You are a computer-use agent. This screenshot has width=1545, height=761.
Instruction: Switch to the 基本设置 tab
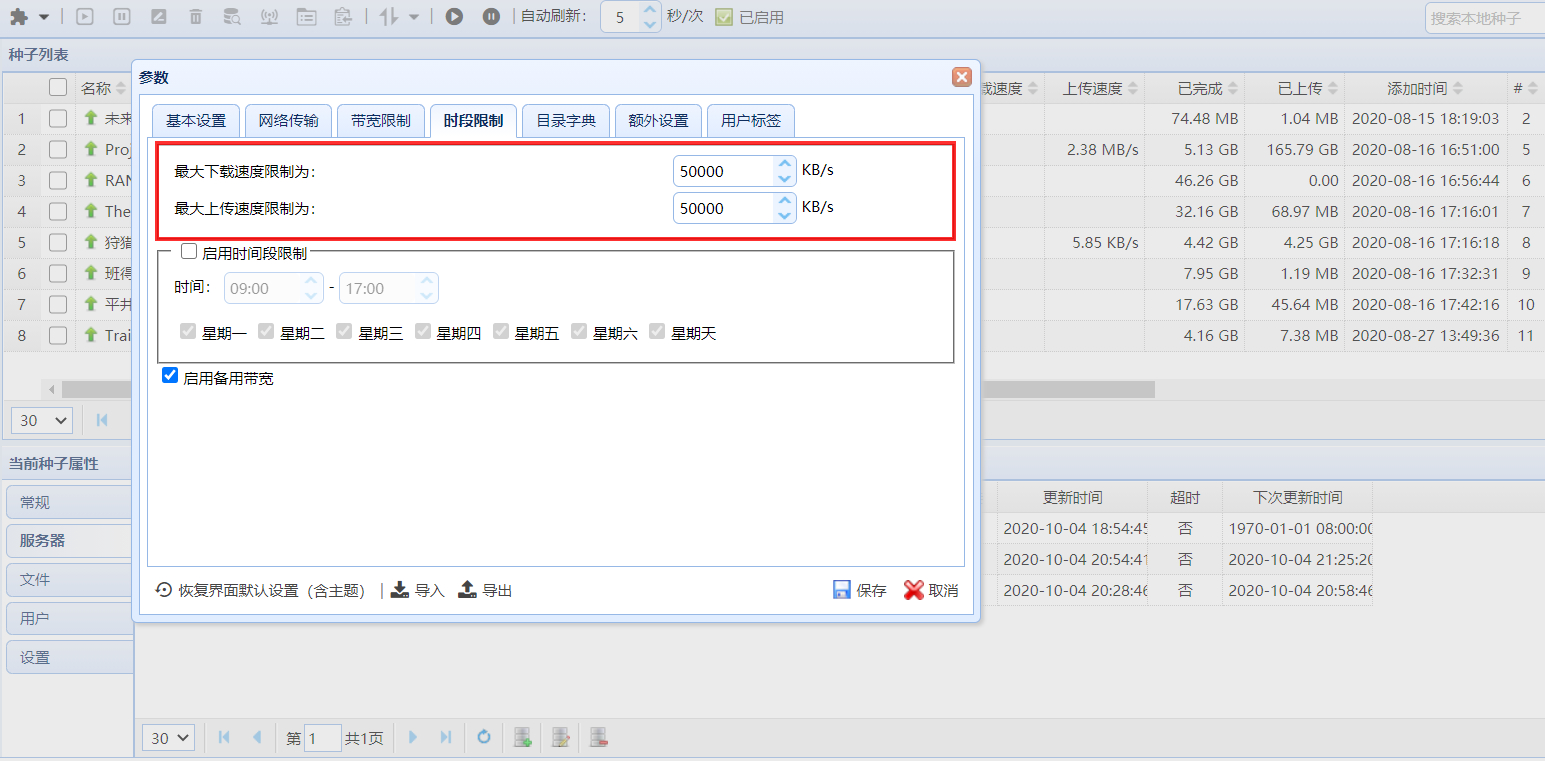[x=196, y=121]
